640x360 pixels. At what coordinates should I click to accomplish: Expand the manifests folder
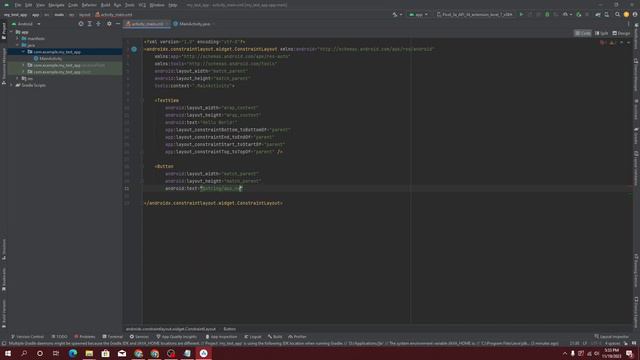pyautogui.click(x=18, y=38)
